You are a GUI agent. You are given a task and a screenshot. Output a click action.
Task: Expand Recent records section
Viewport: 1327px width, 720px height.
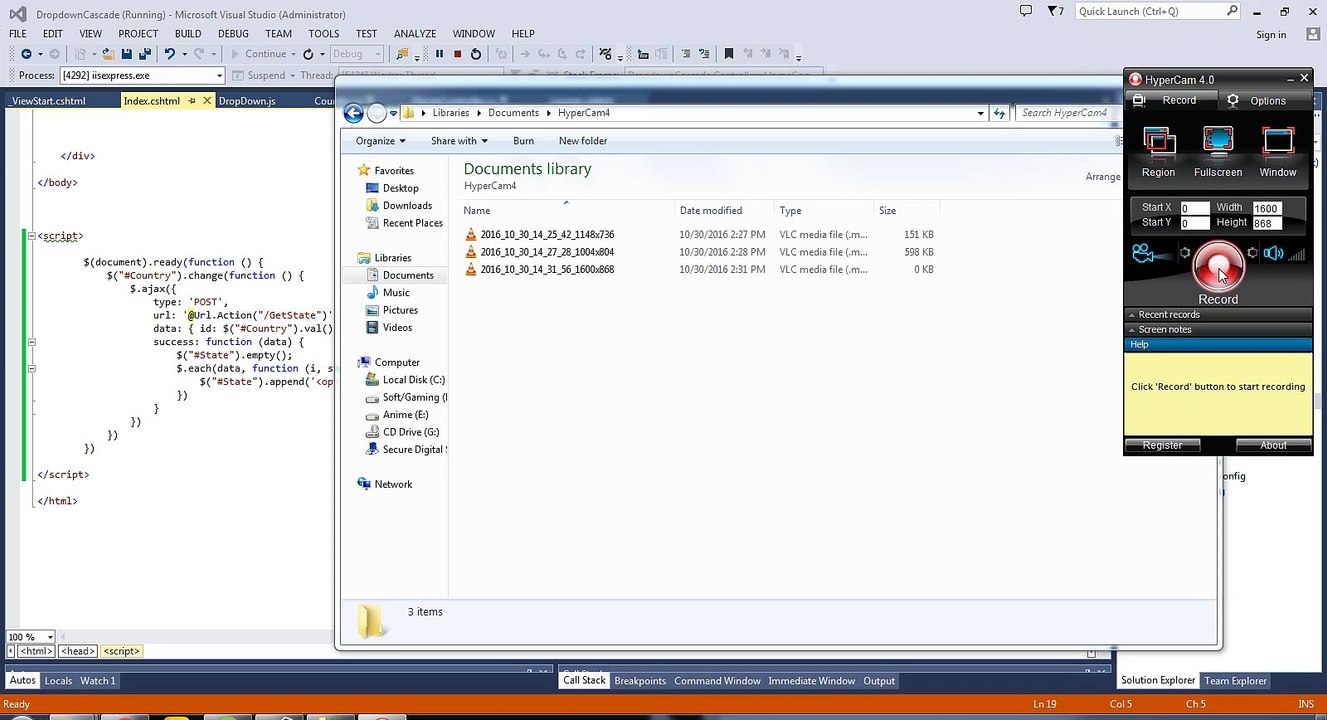[x=1218, y=314]
